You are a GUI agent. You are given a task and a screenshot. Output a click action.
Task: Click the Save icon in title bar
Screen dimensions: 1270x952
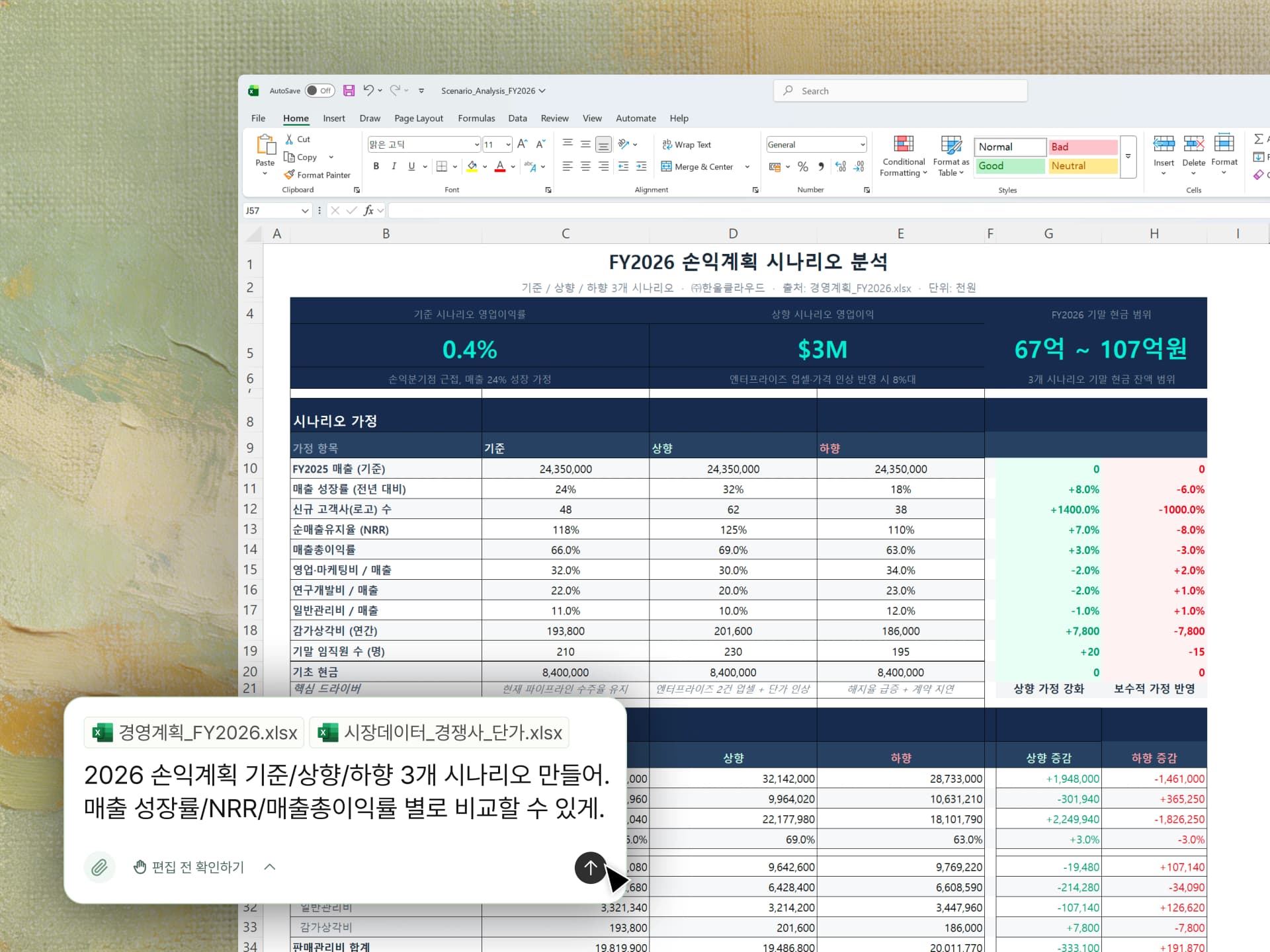[x=349, y=91]
